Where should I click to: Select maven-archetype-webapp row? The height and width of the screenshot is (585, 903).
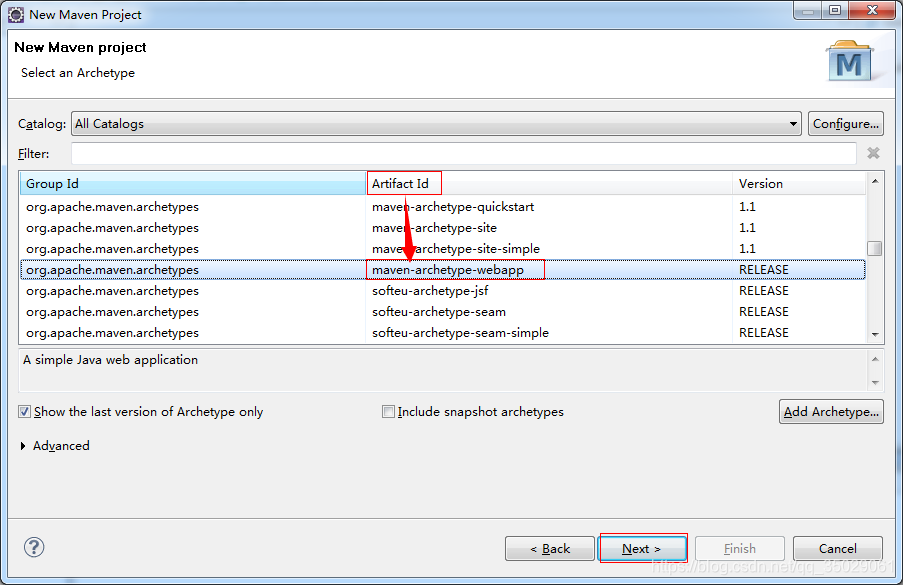click(x=442, y=270)
